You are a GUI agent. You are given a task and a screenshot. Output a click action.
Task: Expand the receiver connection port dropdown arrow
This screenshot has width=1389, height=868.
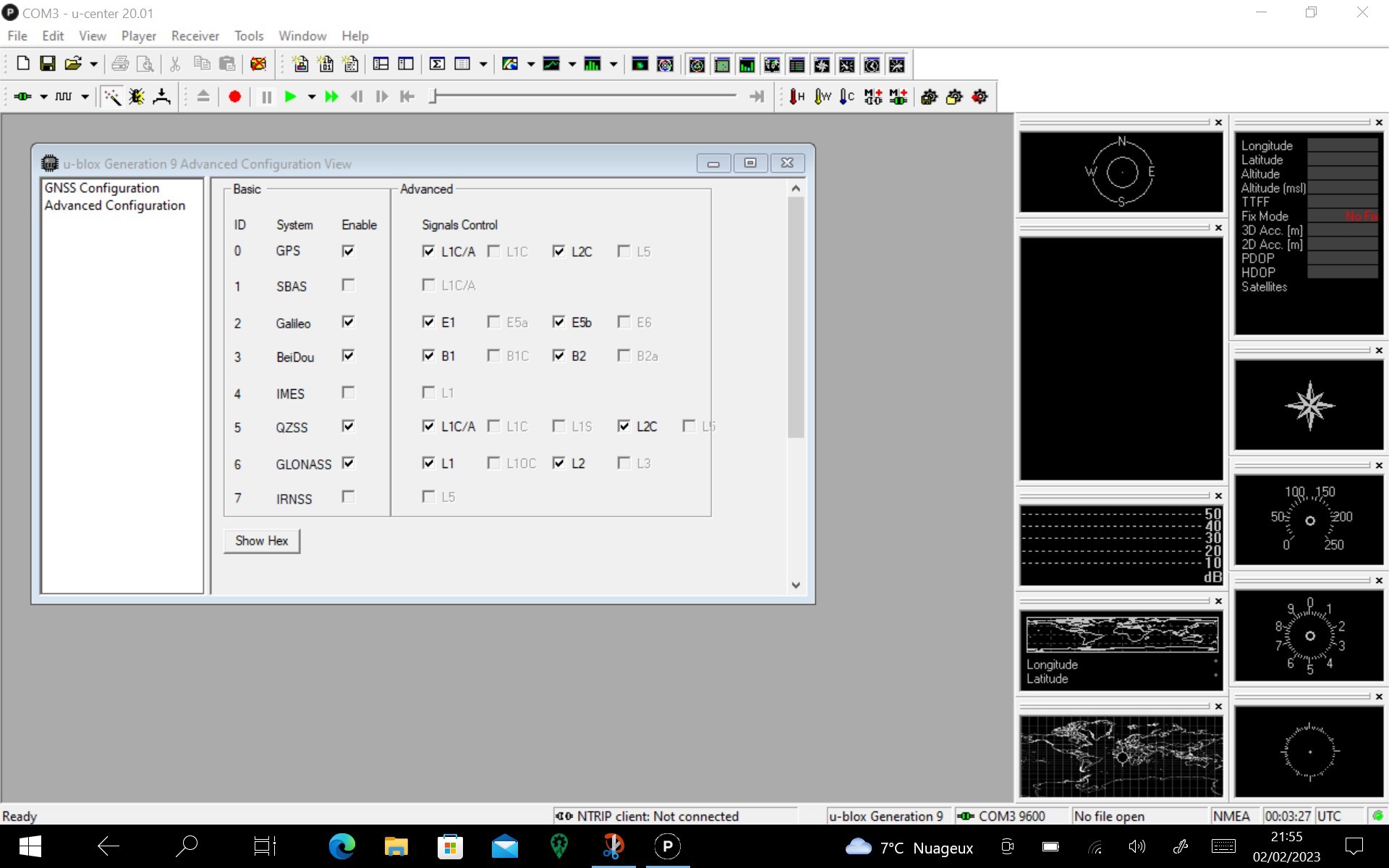pyautogui.click(x=43, y=96)
